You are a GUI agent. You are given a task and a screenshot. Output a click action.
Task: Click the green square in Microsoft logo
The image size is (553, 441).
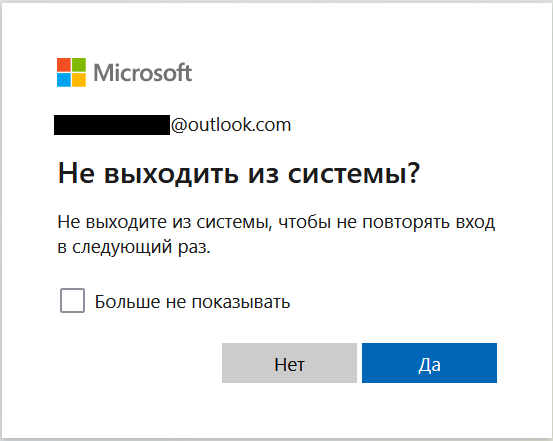(x=79, y=65)
